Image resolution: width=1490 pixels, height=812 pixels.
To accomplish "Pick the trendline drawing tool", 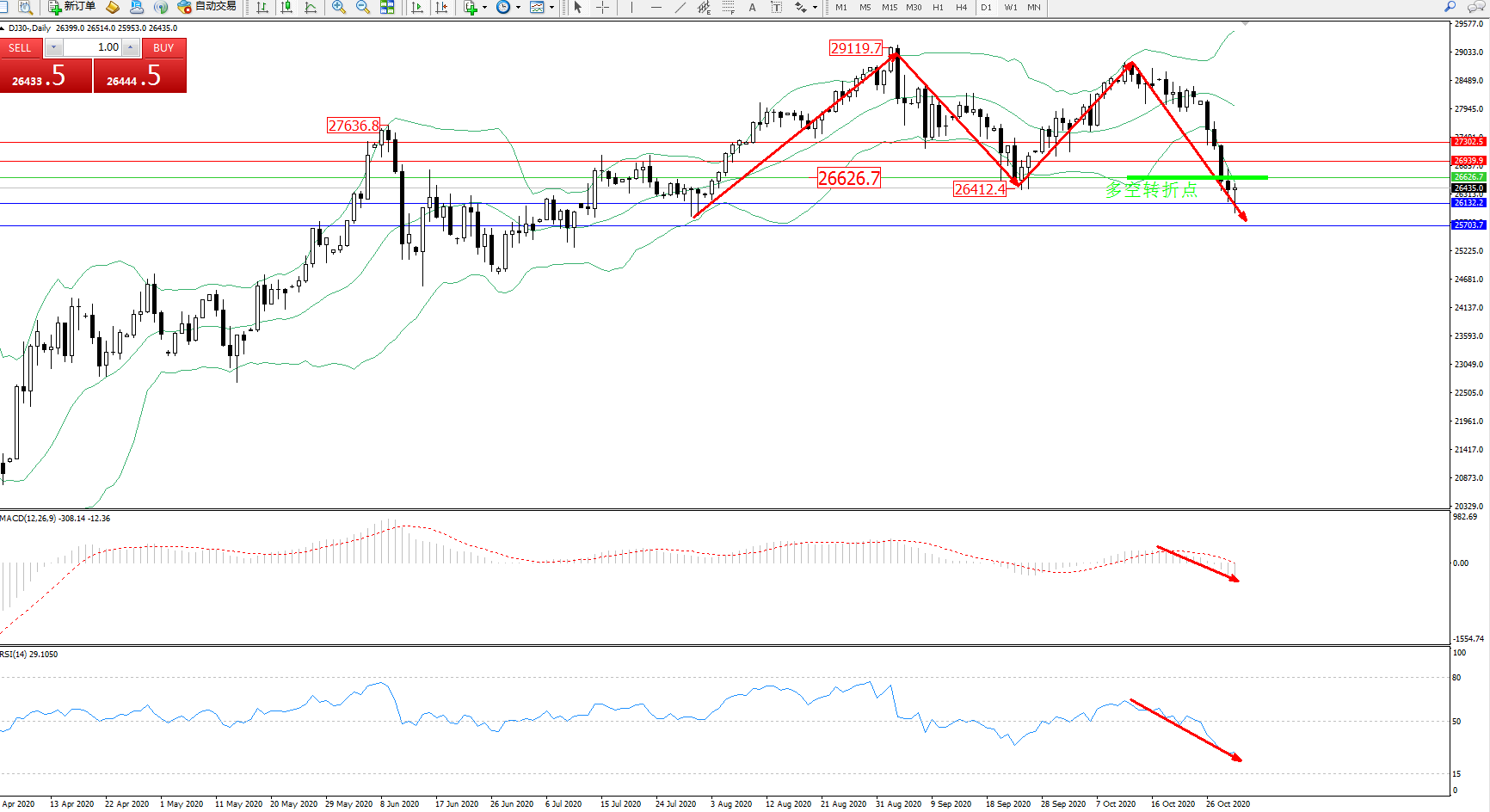I will click(680, 7).
